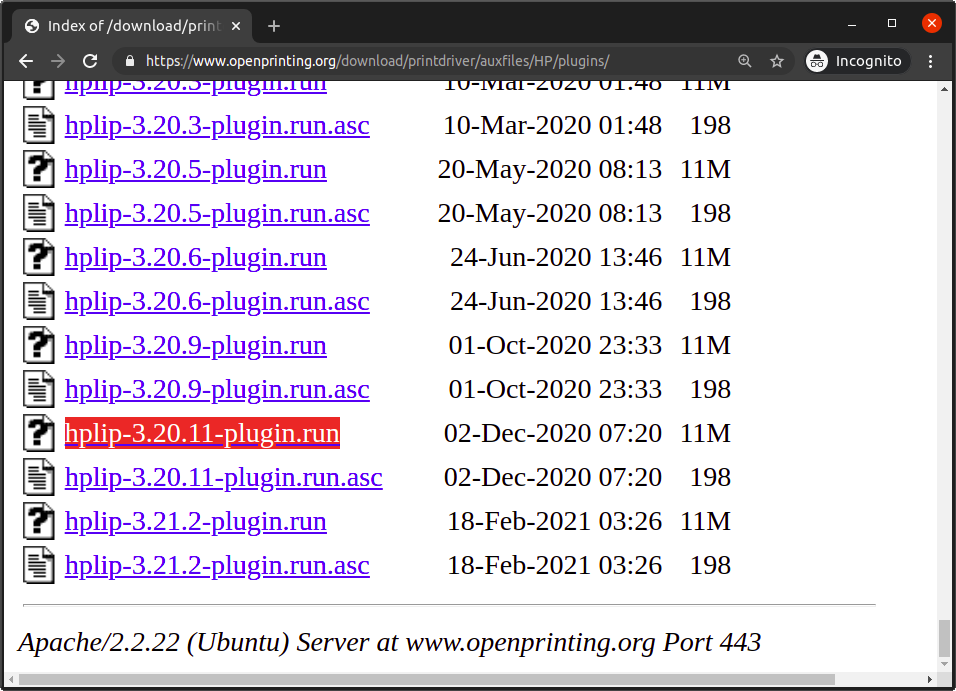Click the text file icon for hplip-3.20.11-plugin.run.asc
This screenshot has height=691, width=956.
click(38, 477)
